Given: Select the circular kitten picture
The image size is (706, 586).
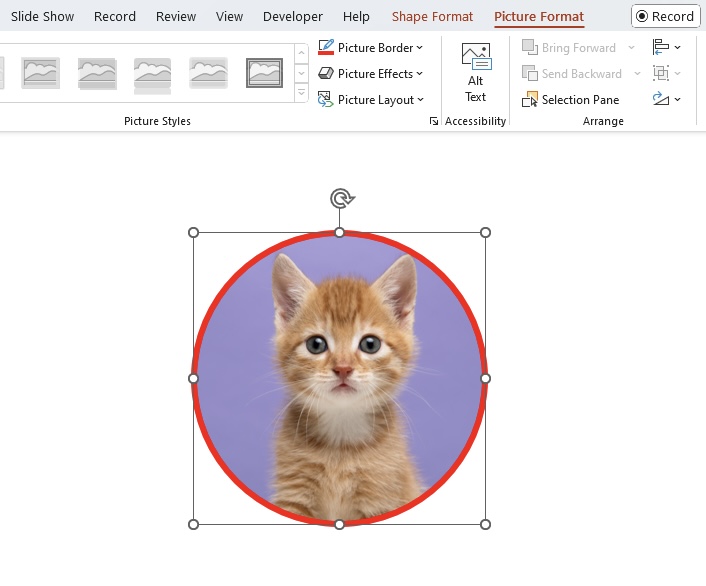Looking at the screenshot, I should (x=339, y=378).
